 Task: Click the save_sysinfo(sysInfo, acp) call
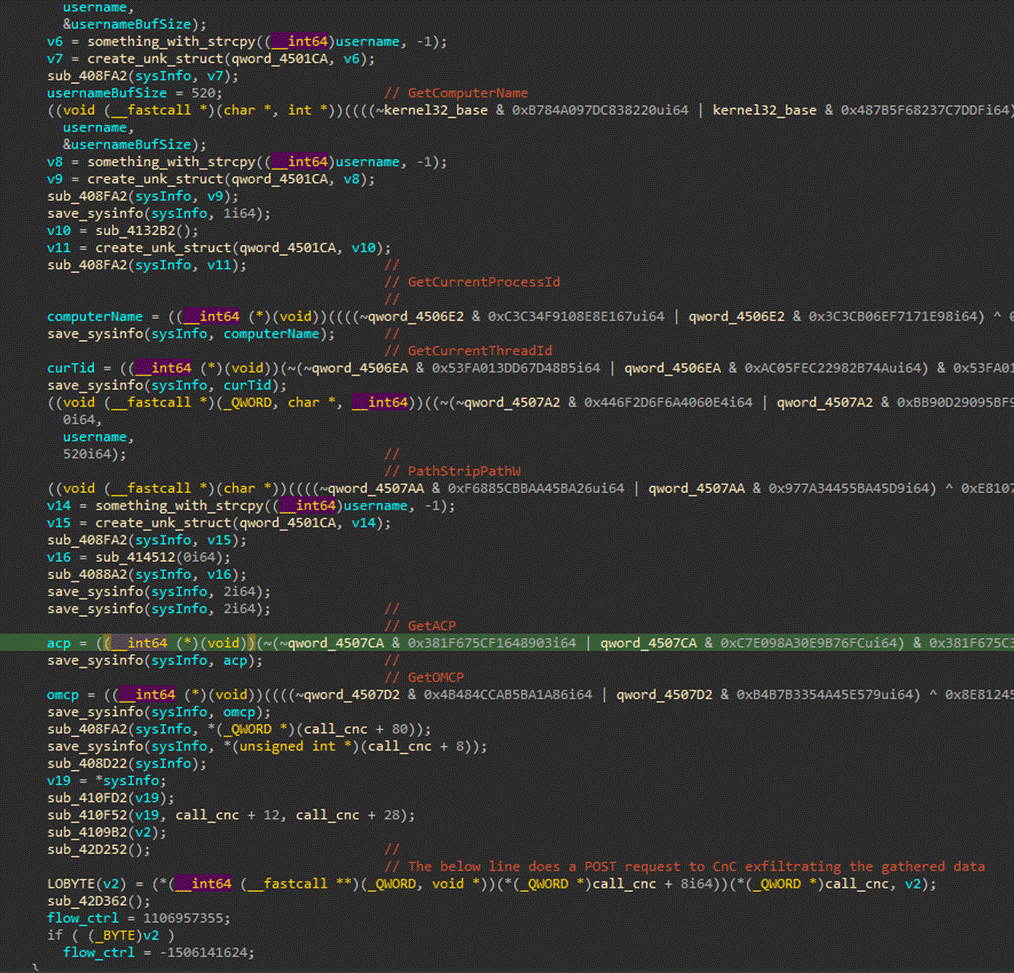tap(155, 661)
